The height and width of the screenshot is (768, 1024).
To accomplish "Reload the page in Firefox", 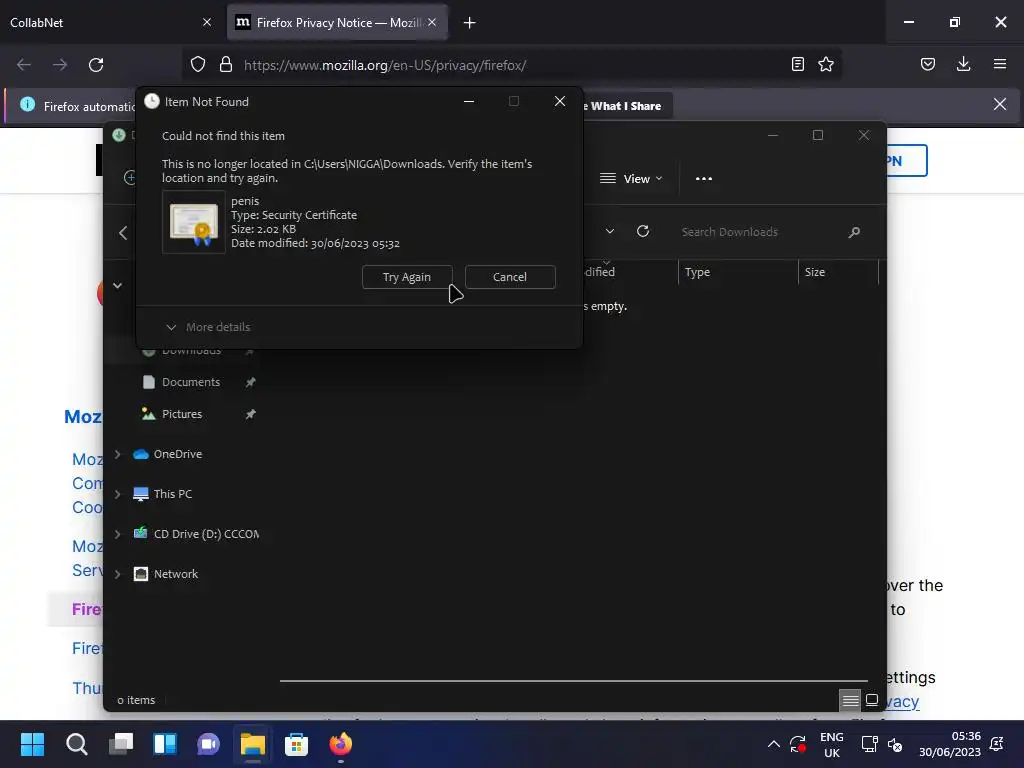I will click(96, 65).
